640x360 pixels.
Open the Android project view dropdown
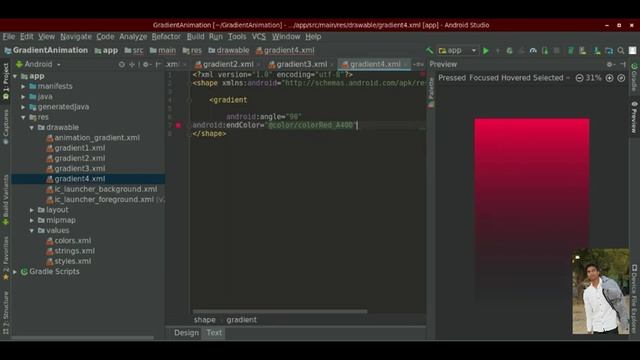38,64
